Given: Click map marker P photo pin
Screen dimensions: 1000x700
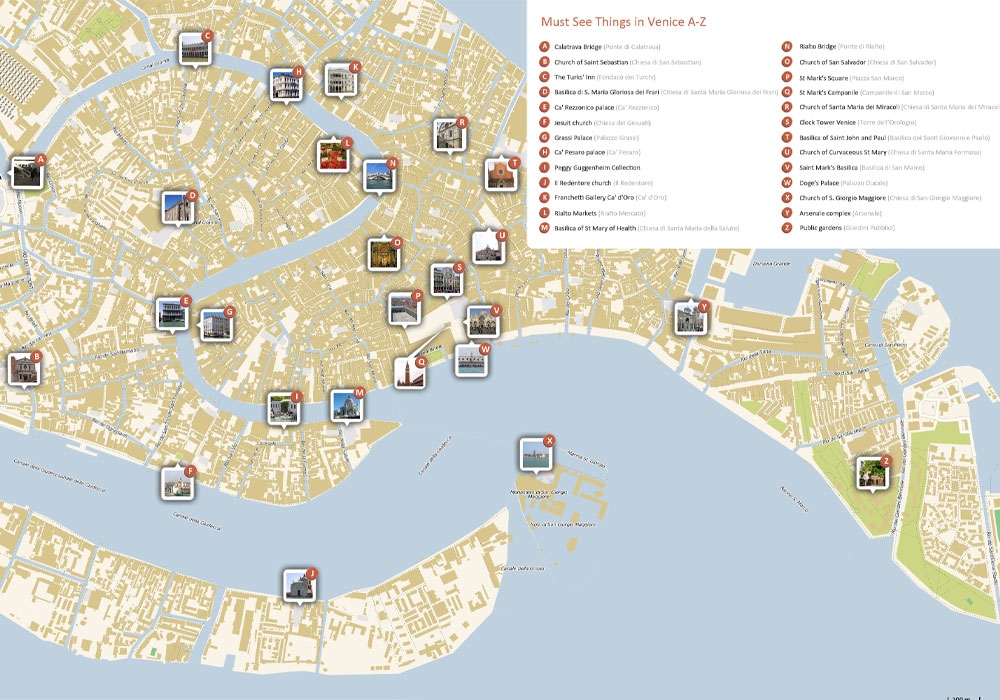Looking at the screenshot, I should 405,309.
